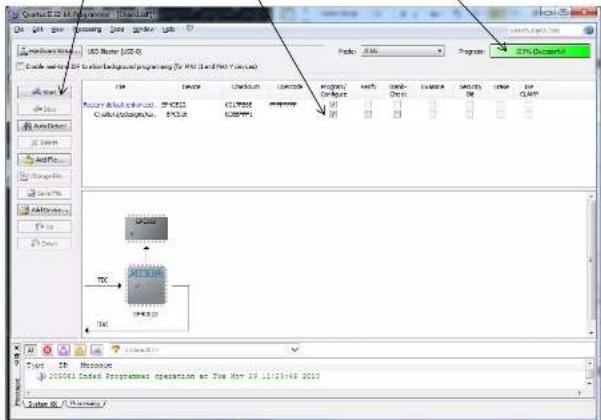Click the first file path row
The image size is (601, 420).
(x=119, y=105)
